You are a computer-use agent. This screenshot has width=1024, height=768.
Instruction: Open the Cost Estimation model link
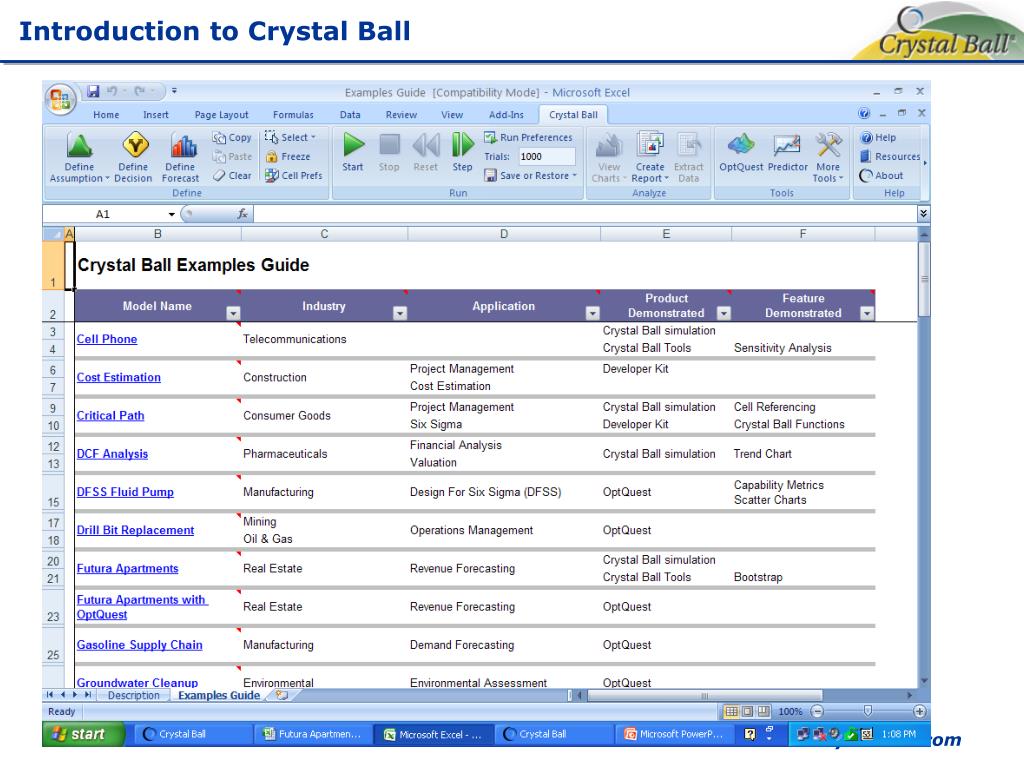(119, 377)
